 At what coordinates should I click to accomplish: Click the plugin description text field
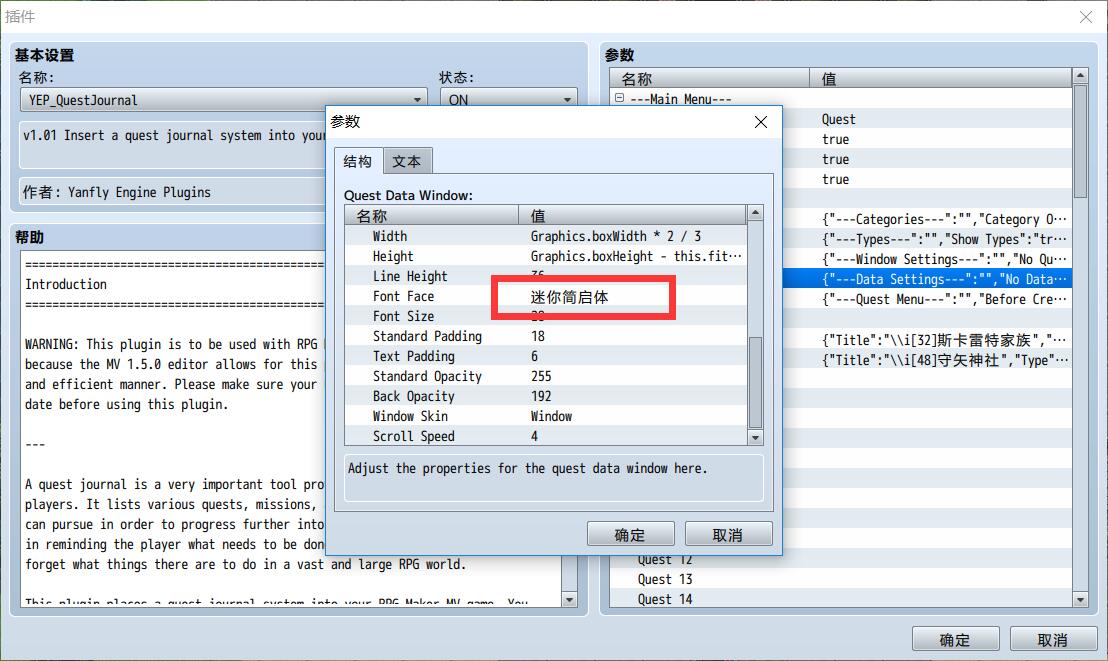coord(172,145)
